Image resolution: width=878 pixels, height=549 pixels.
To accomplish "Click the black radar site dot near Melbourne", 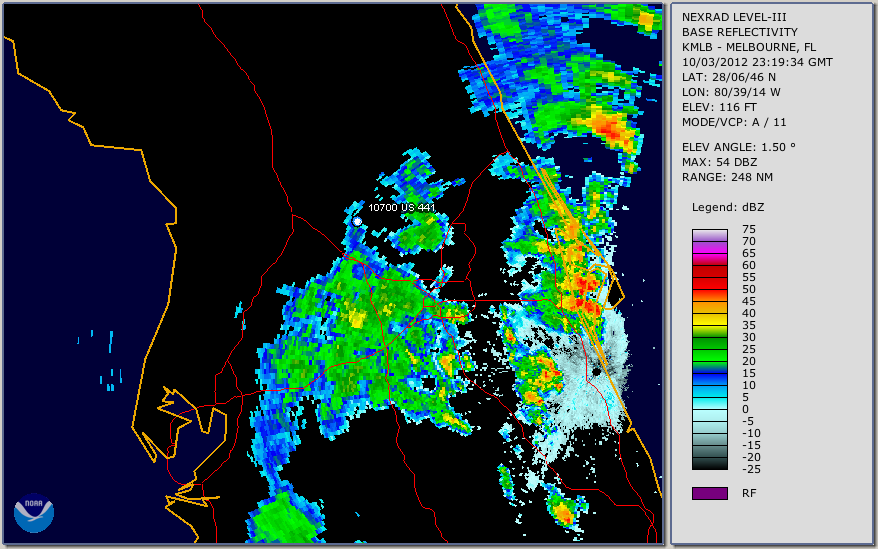I will 597,371.
